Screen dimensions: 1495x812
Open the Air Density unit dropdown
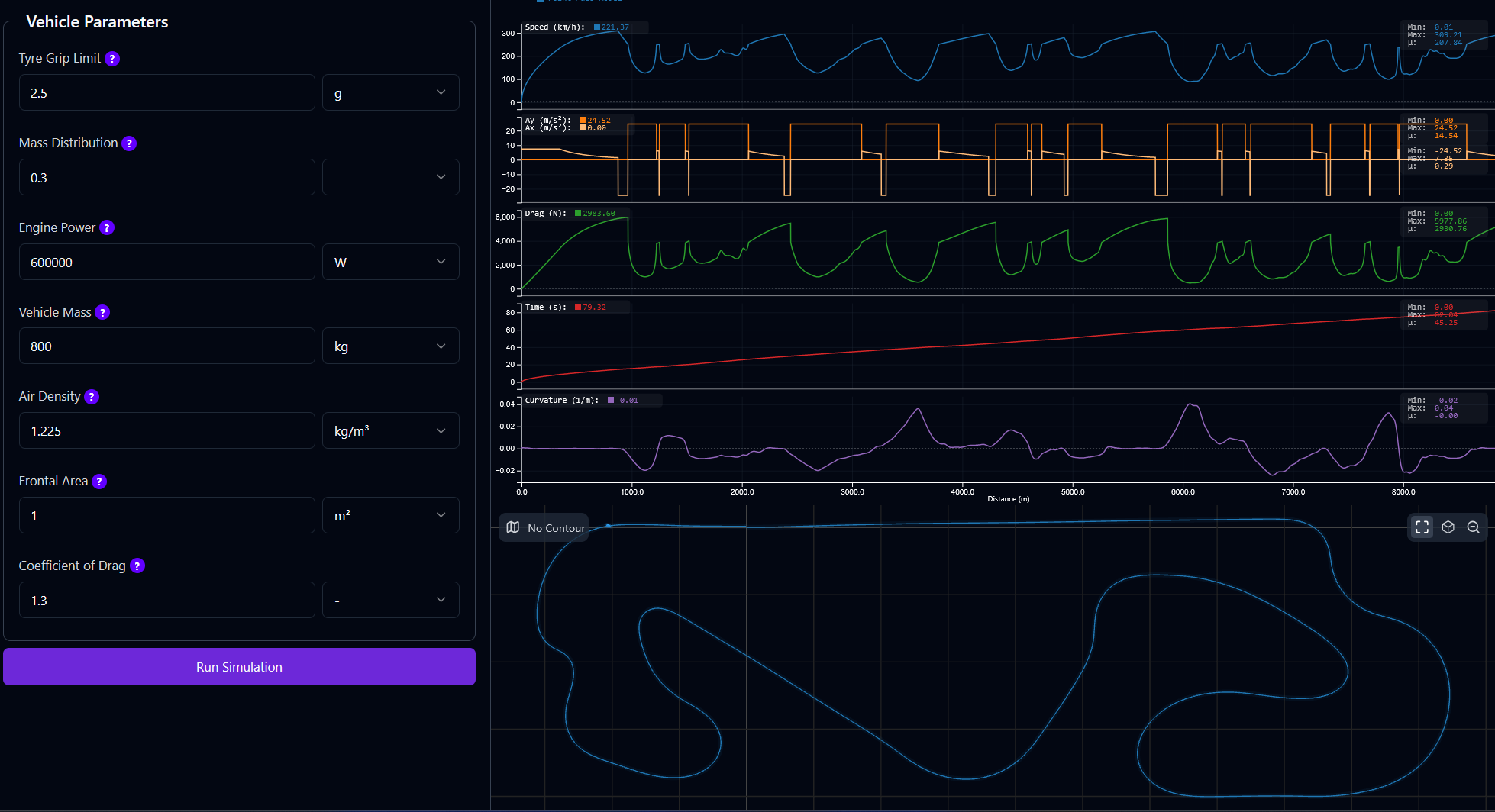[390, 430]
